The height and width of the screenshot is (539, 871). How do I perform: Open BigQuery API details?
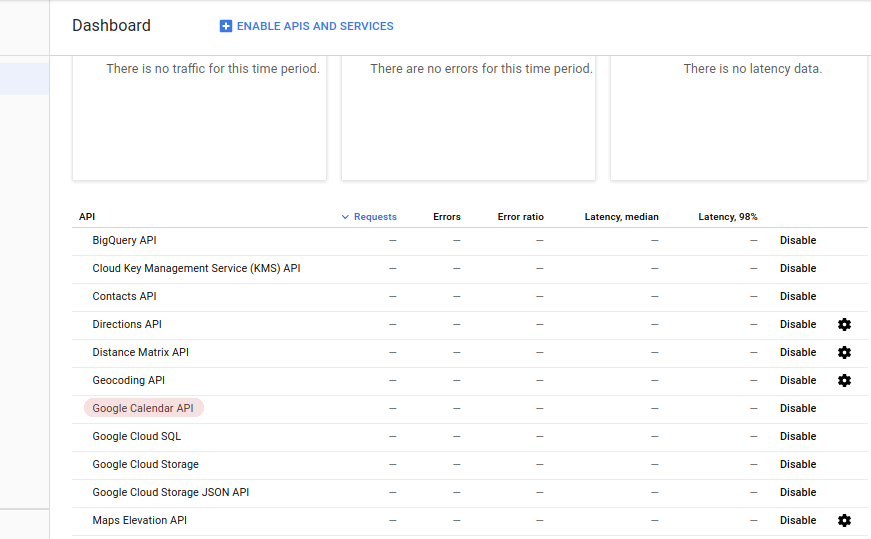(124, 241)
